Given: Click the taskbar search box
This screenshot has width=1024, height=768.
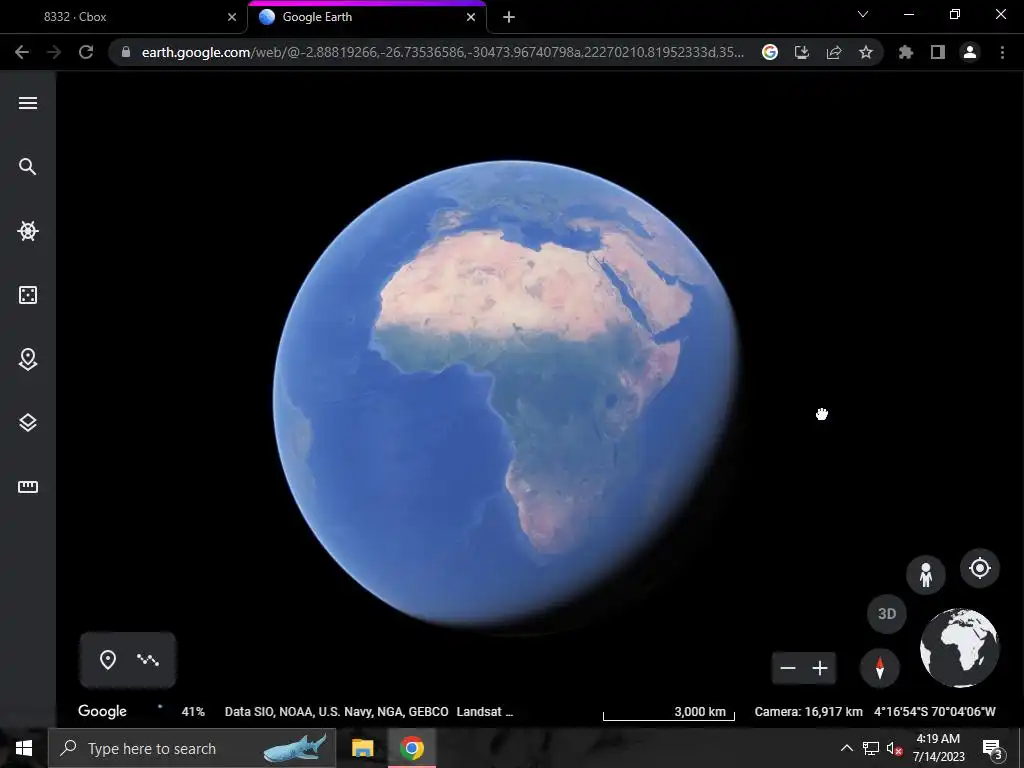Looking at the screenshot, I should point(192,748).
